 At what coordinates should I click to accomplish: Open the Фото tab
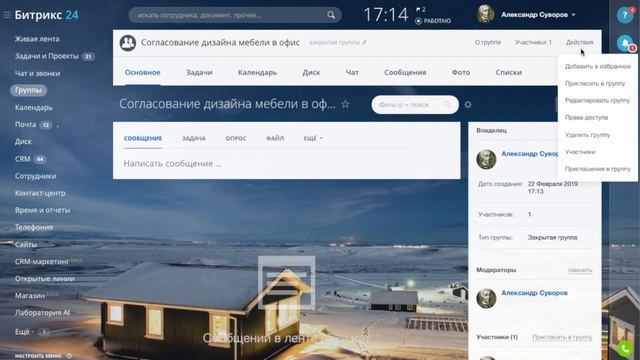(461, 72)
